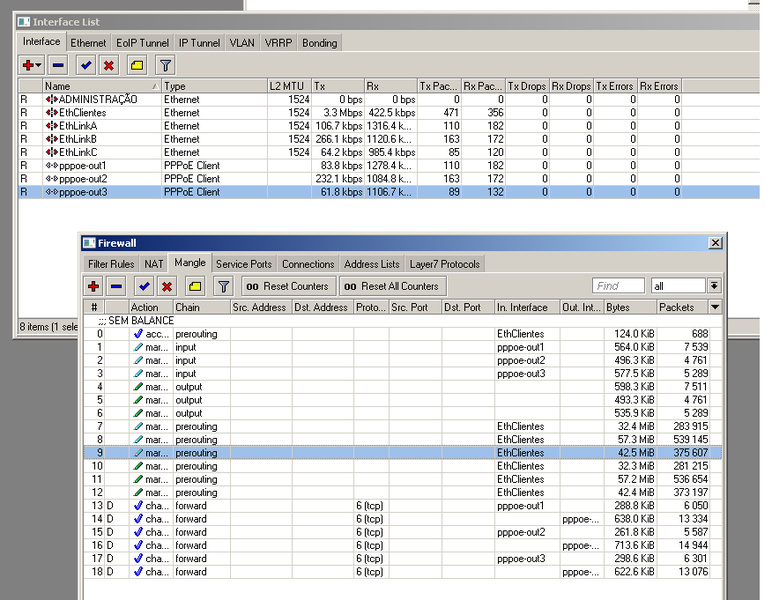The image size is (772, 600).
Task: Click the red X disable icon in Interface List
Action: click(109, 65)
